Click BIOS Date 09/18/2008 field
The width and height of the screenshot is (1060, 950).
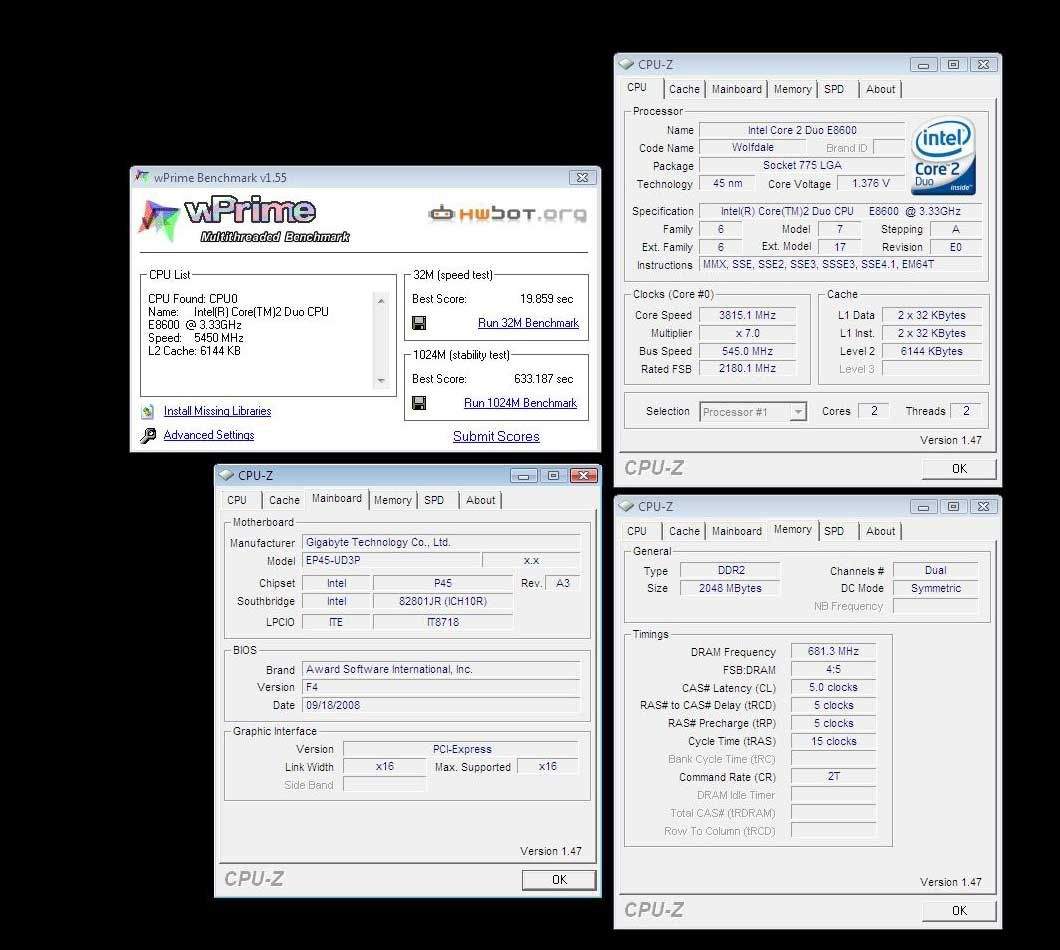[x=441, y=705]
